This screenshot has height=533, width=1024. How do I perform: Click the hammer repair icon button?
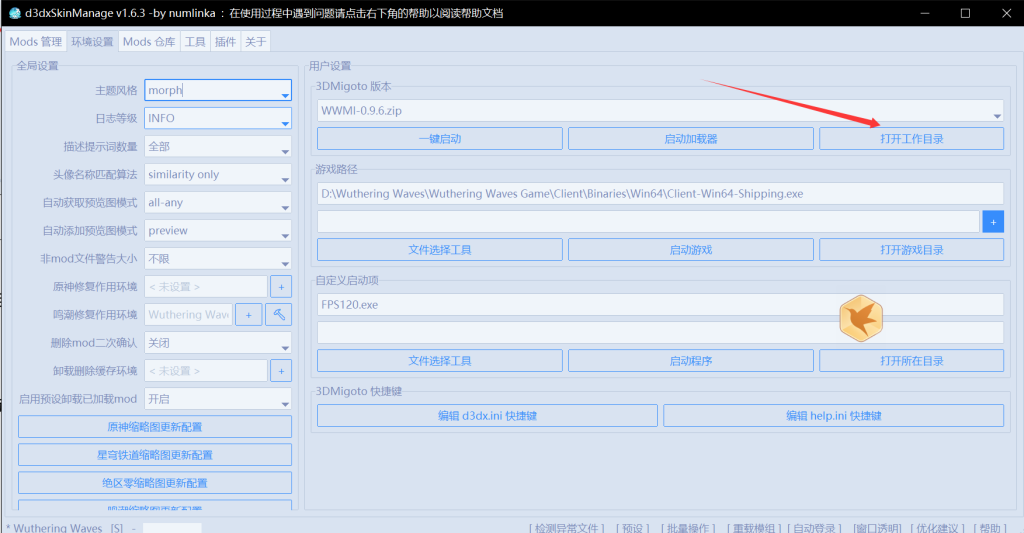coord(279,314)
